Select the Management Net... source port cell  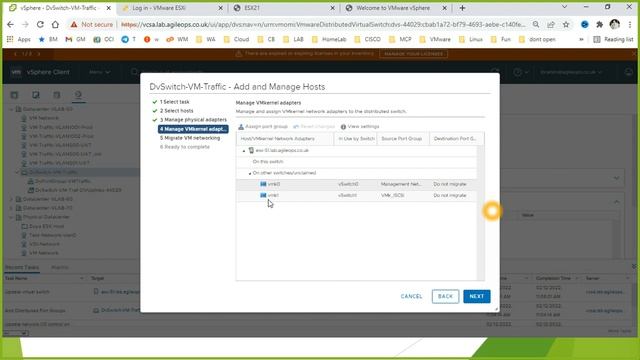point(401,184)
